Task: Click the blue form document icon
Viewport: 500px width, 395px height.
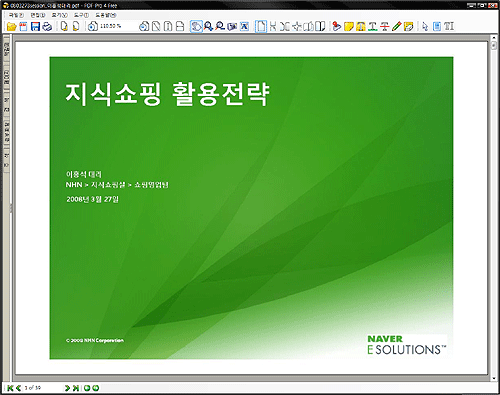Action: [437, 26]
